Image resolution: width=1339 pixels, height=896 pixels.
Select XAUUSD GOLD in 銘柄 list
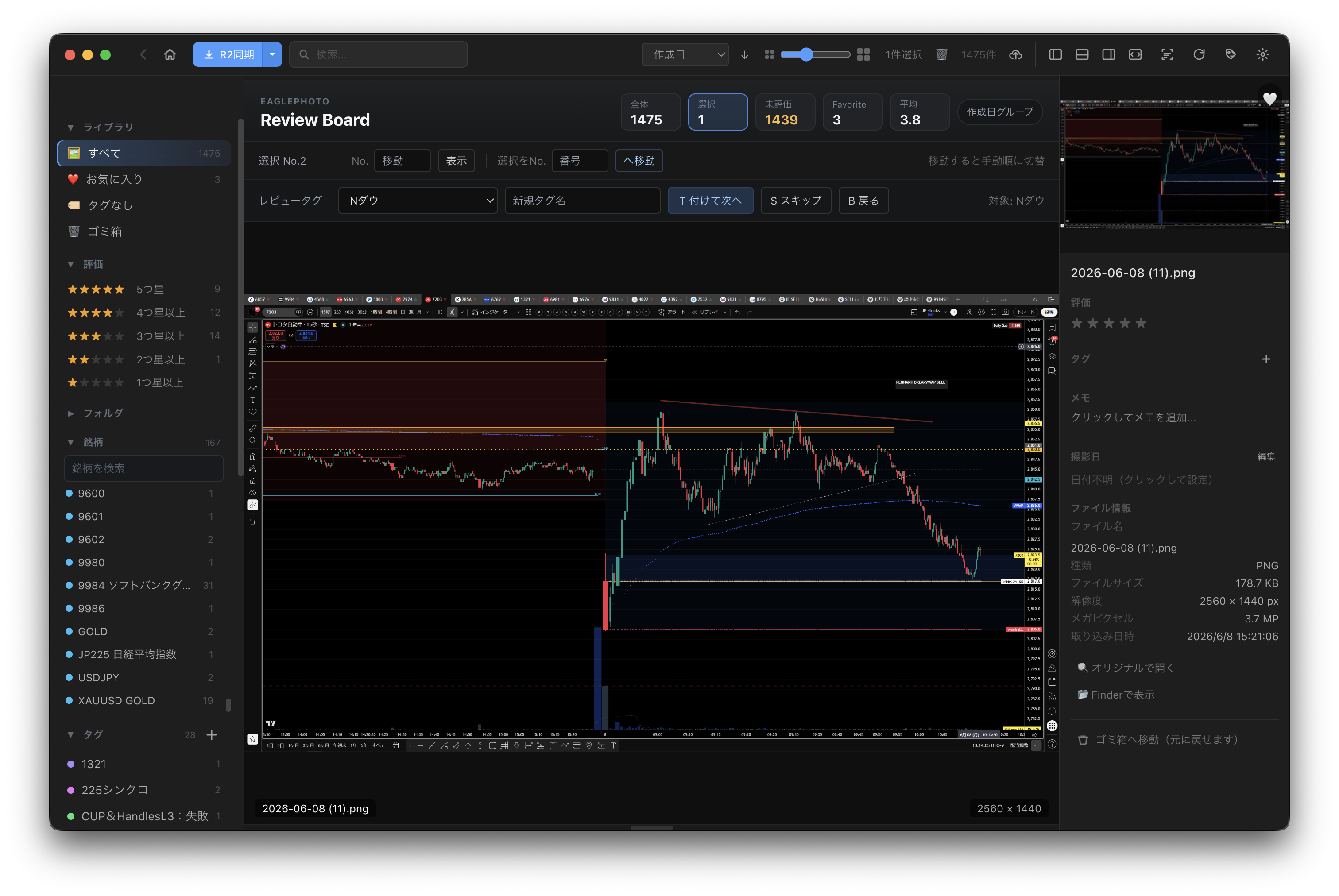coord(139,700)
